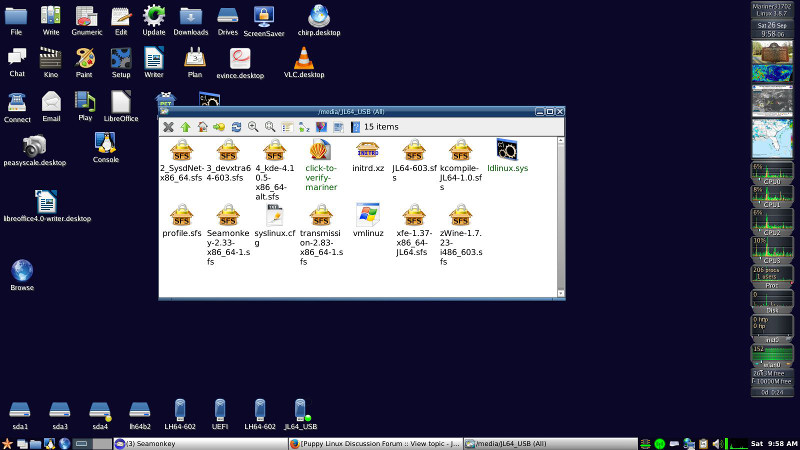Select the xfe-1.37-x86_64-JL64.sfs file

pos(414,230)
